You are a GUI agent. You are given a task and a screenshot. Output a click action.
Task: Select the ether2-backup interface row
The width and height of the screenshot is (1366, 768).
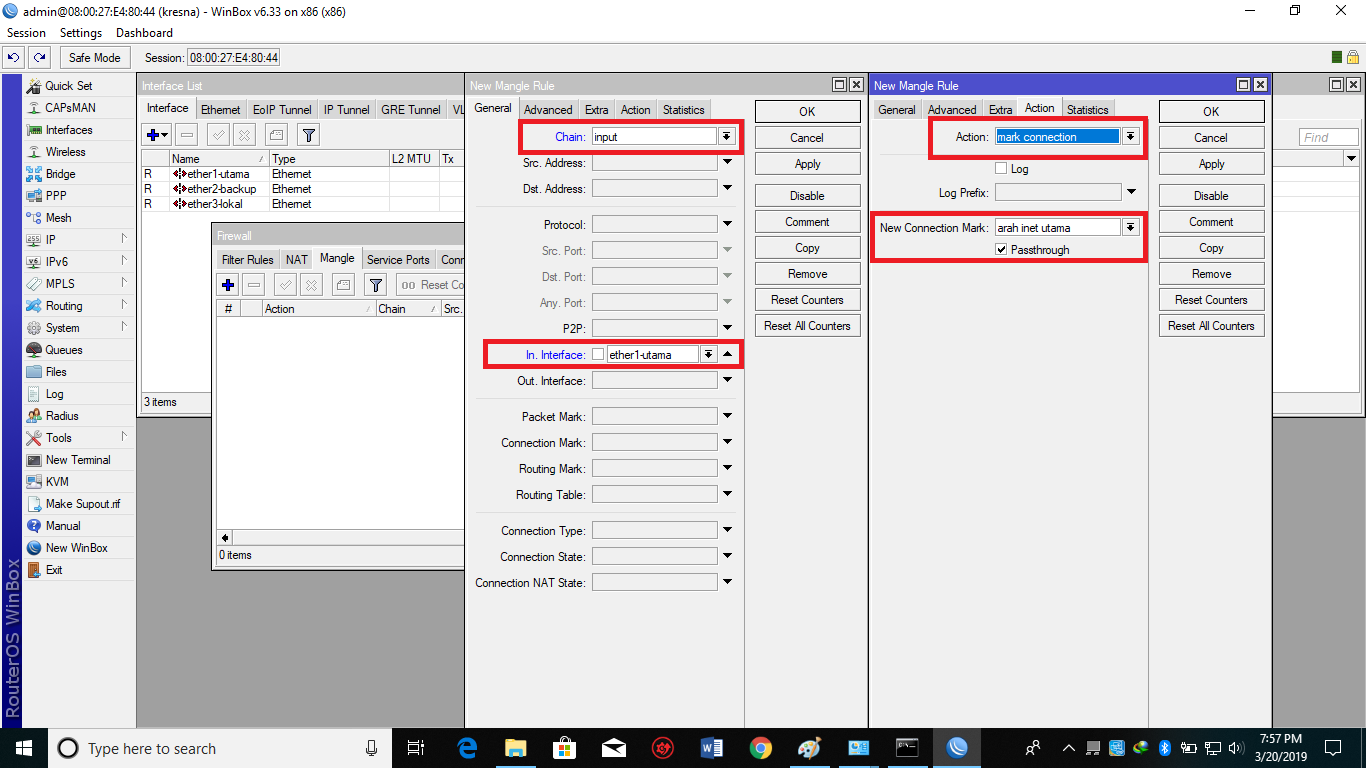pyautogui.click(x=300, y=189)
